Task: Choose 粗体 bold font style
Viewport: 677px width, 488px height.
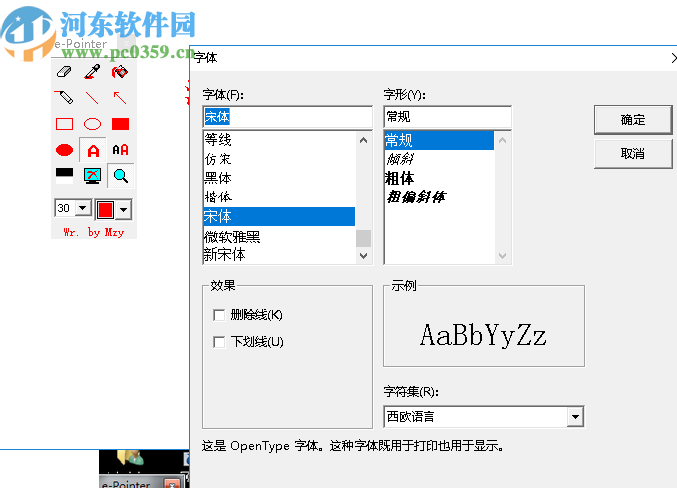Action: [x=439, y=178]
